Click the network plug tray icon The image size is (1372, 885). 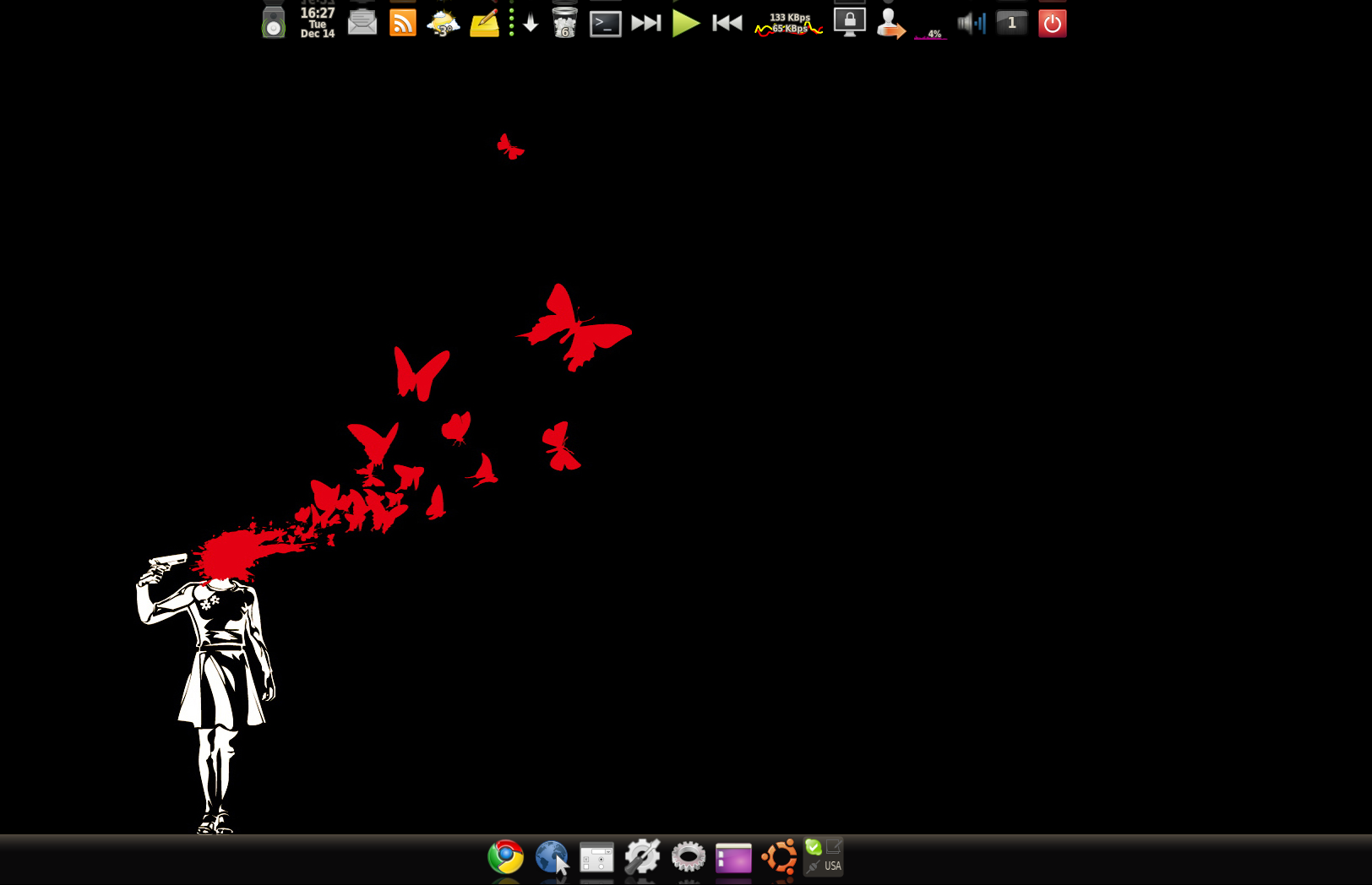[814, 866]
